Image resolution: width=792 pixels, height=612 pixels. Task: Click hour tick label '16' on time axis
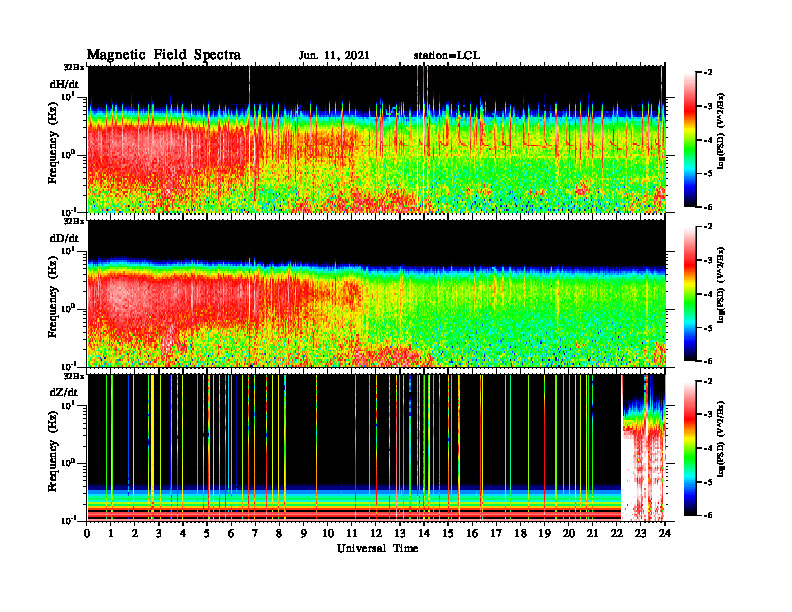point(472,533)
